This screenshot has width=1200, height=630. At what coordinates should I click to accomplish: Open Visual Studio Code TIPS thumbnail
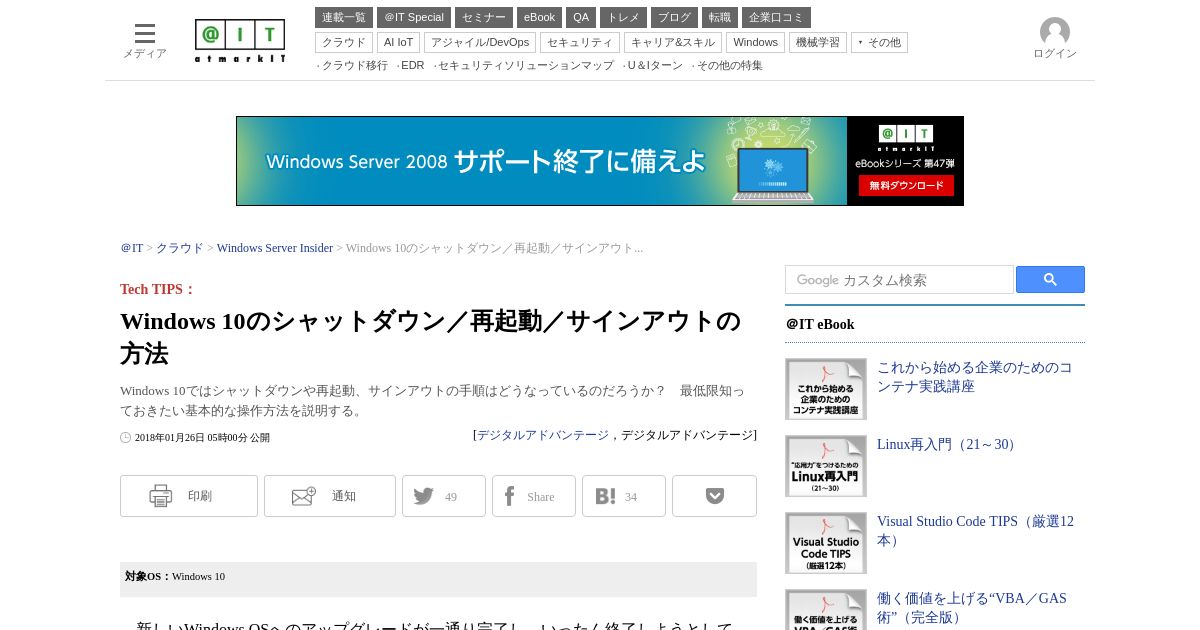click(x=826, y=543)
